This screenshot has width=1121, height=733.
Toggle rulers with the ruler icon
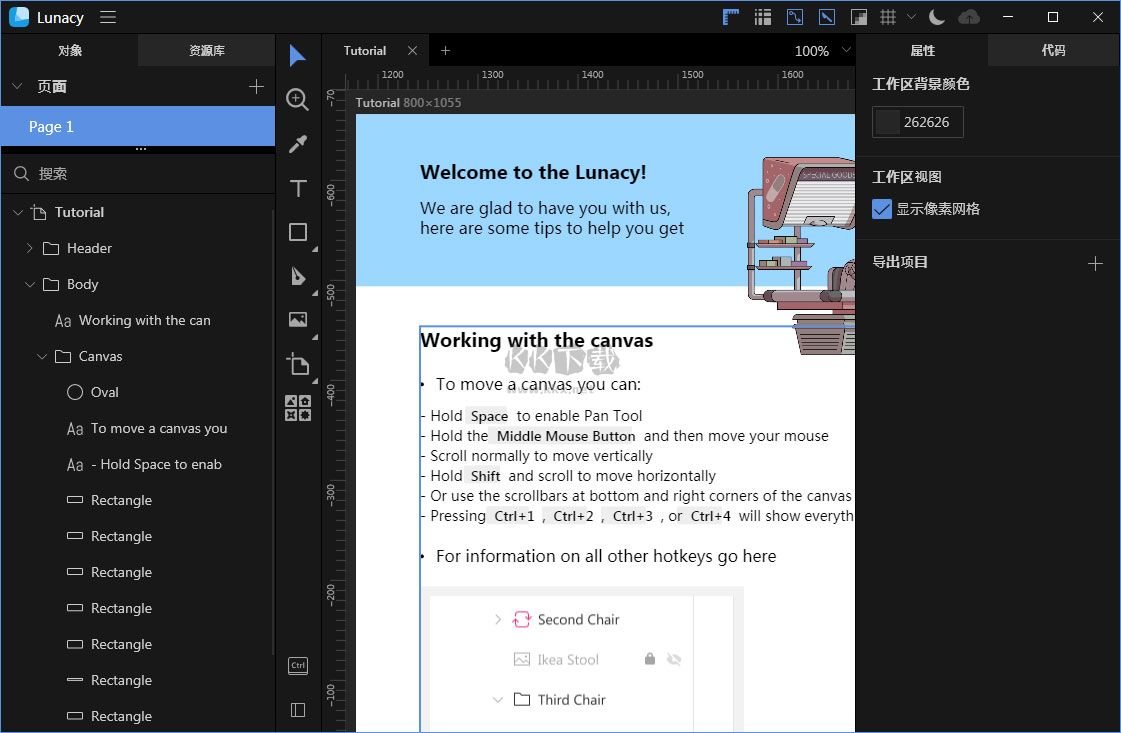coord(730,17)
